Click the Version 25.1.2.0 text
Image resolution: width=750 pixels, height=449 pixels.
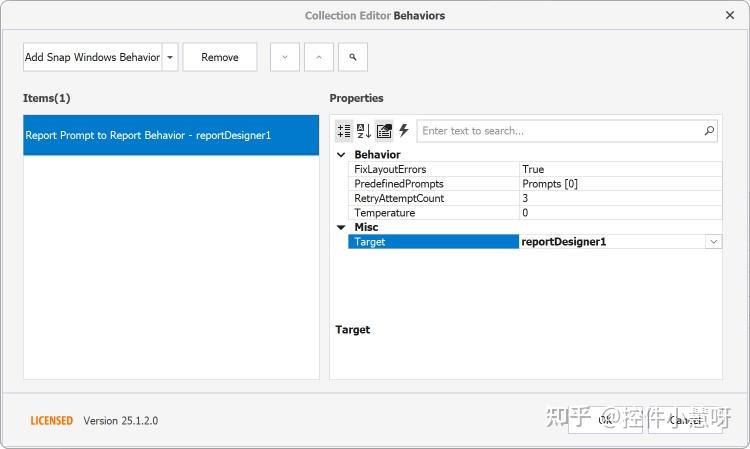click(121, 421)
